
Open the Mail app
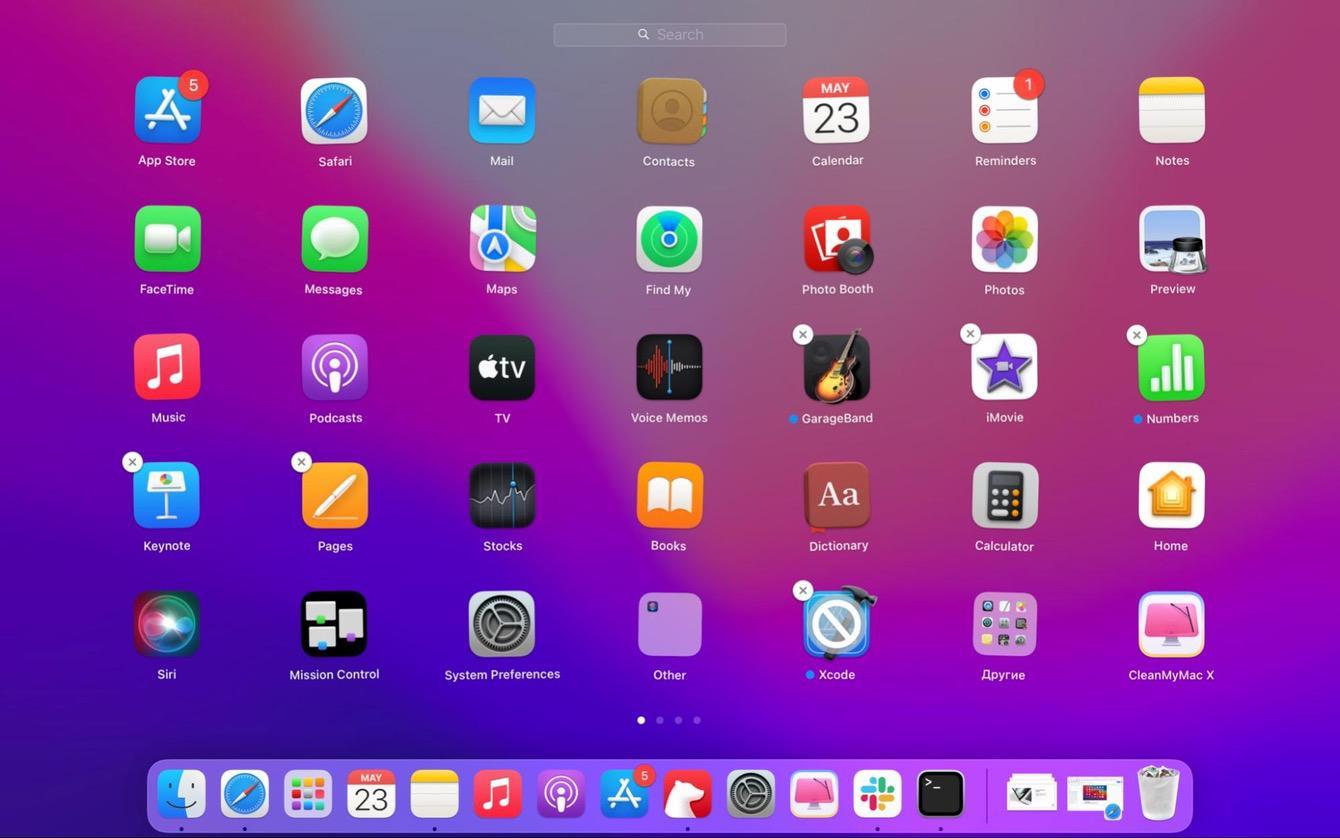(502, 111)
